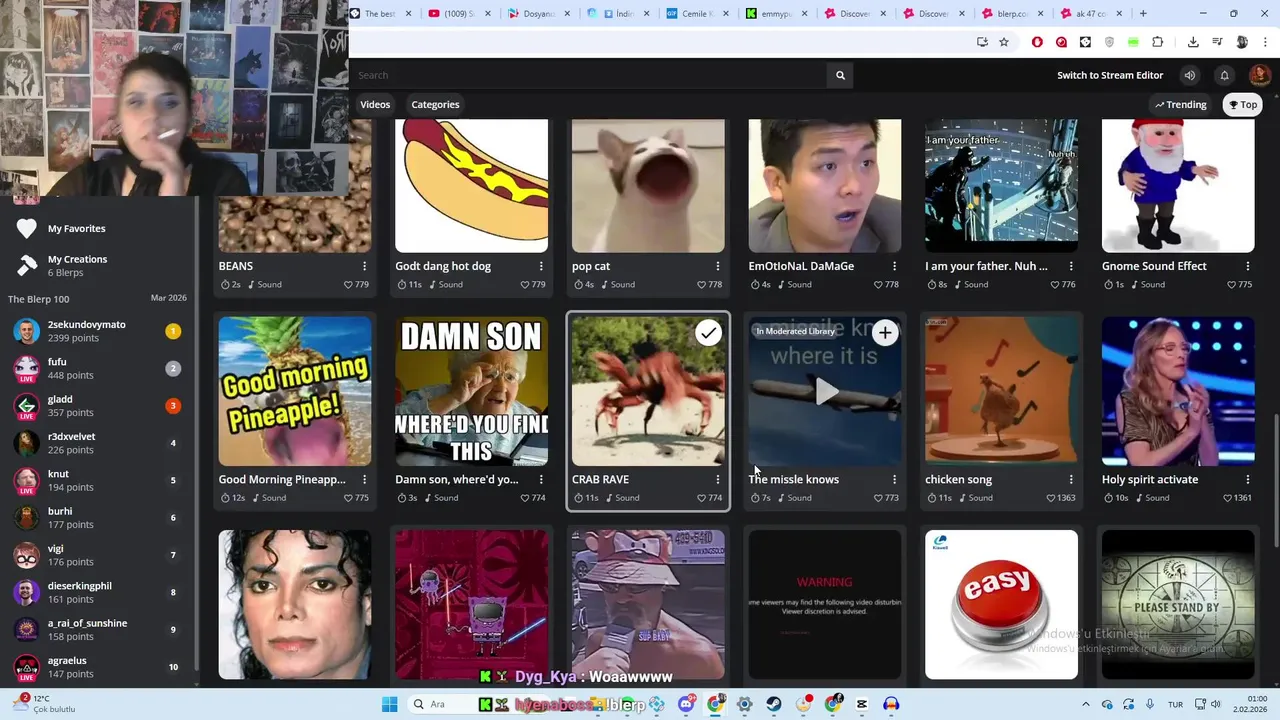1280x720 pixels.
Task: Open options menu for Holy spirit activate
Action: click(1248, 479)
